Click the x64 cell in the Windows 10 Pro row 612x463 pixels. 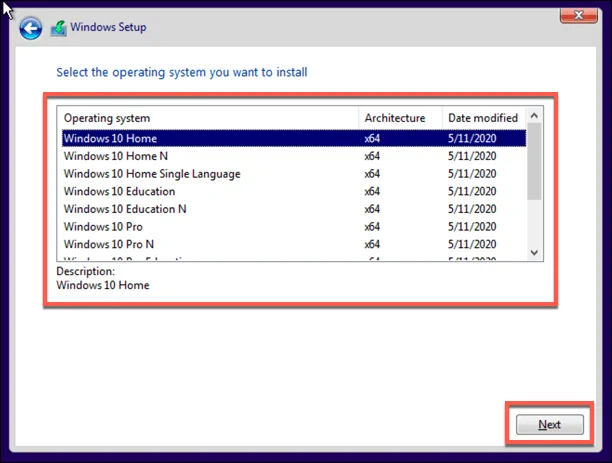click(372, 226)
